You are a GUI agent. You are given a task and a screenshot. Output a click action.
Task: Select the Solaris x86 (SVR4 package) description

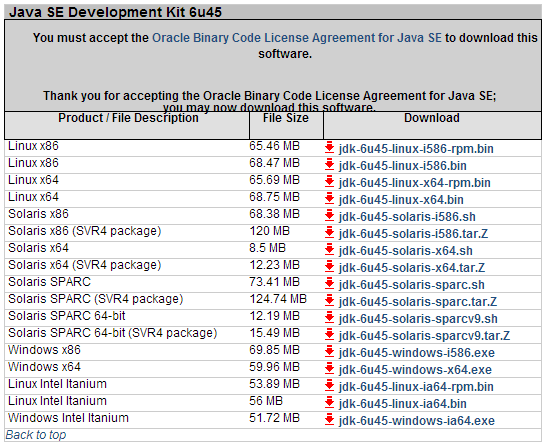click(x=84, y=231)
